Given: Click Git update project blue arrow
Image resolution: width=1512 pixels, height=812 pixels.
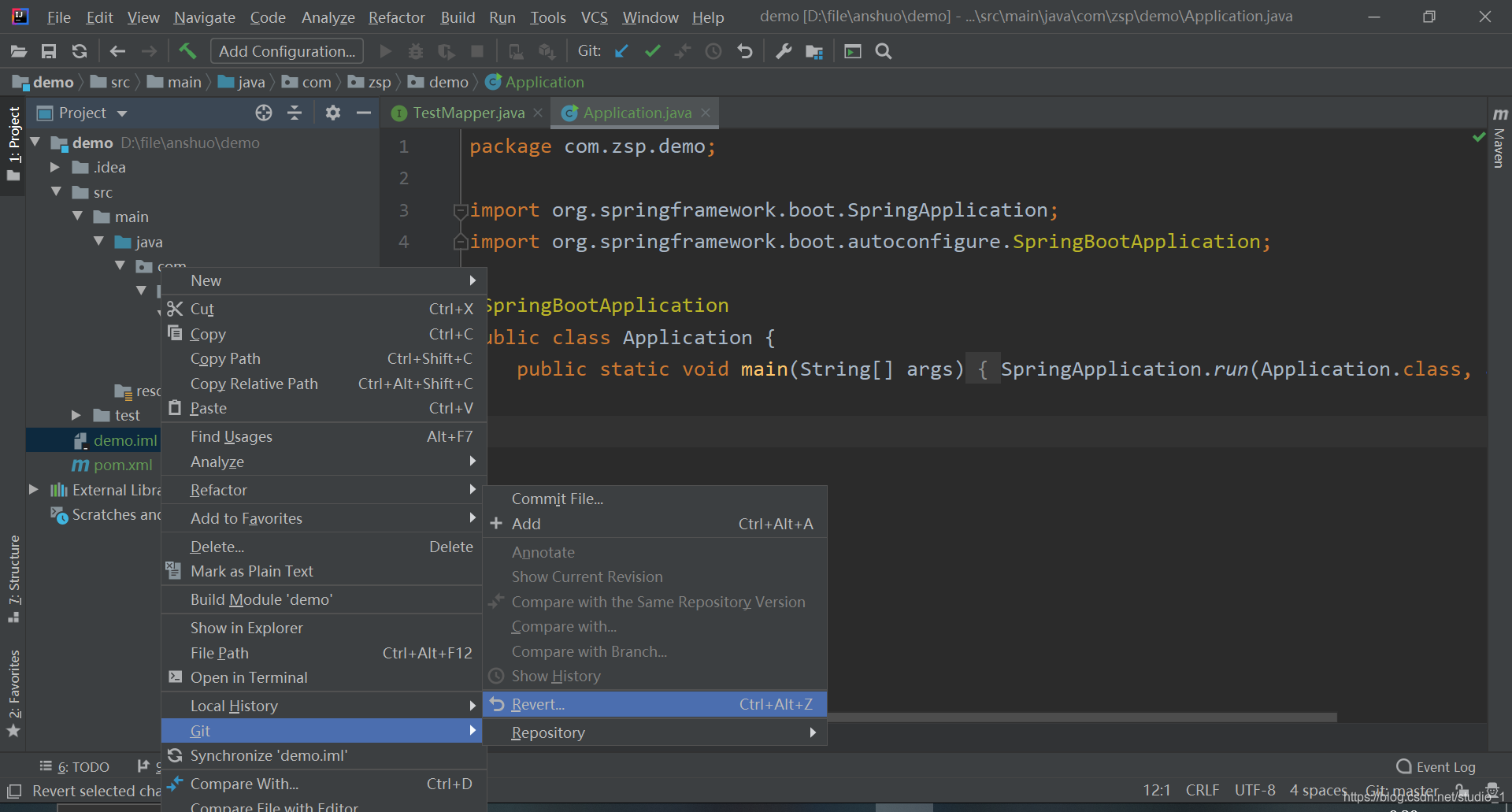Looking at the screenshot, I should [x=621, y=51].
